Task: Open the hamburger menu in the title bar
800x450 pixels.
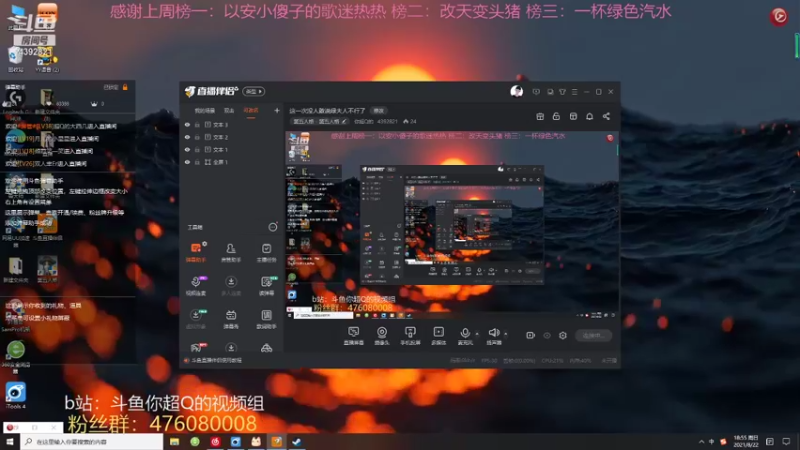Action: [574, 92]
